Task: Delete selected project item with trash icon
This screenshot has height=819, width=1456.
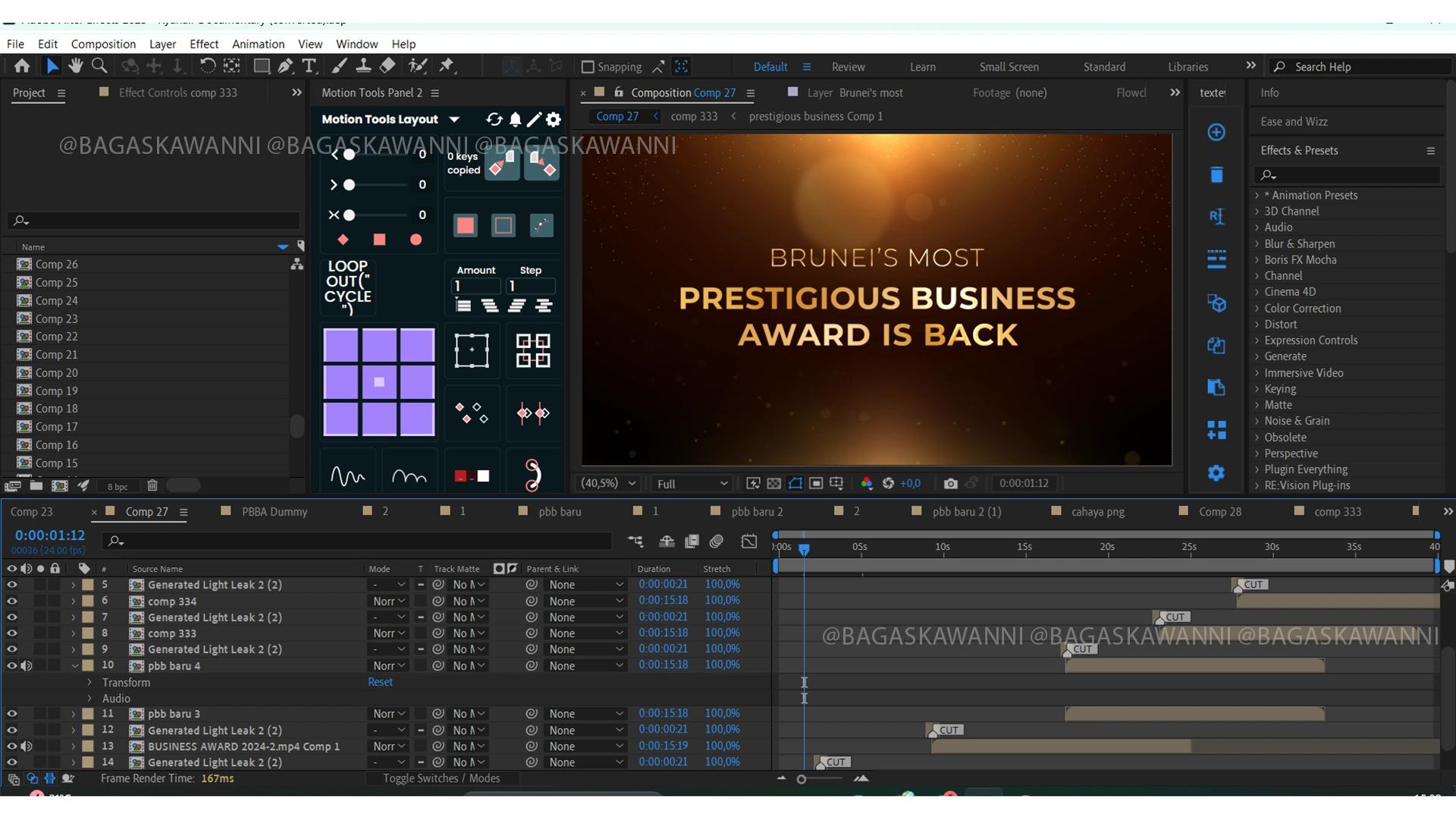Action: coord(152,485)
